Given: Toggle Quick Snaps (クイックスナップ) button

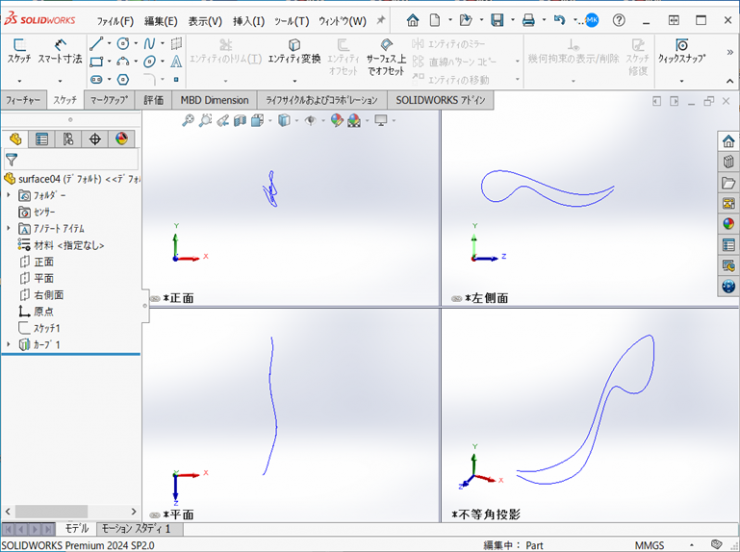Looking at the screenshot, I should point(681,51).
